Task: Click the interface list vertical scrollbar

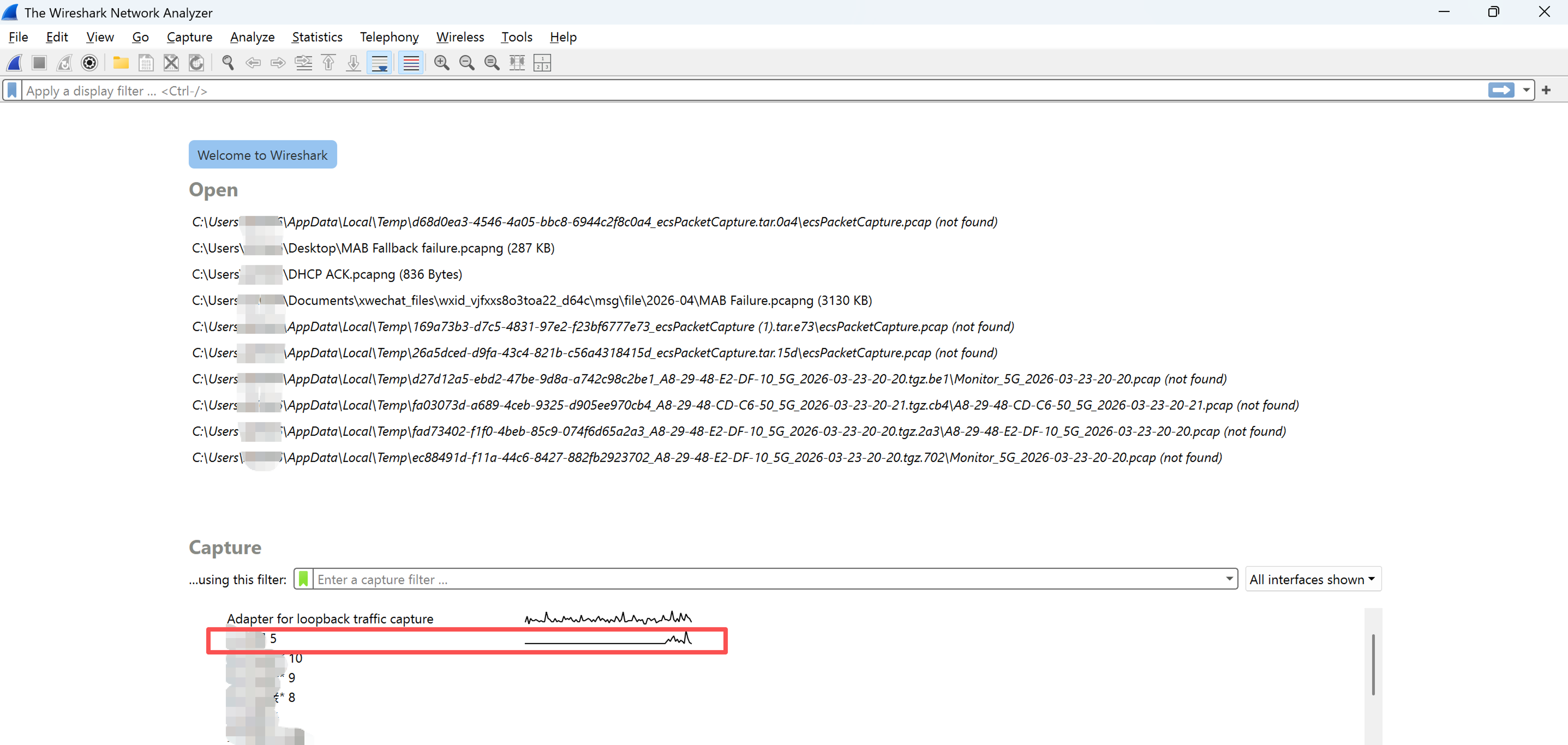Action: coord(1373,664)
